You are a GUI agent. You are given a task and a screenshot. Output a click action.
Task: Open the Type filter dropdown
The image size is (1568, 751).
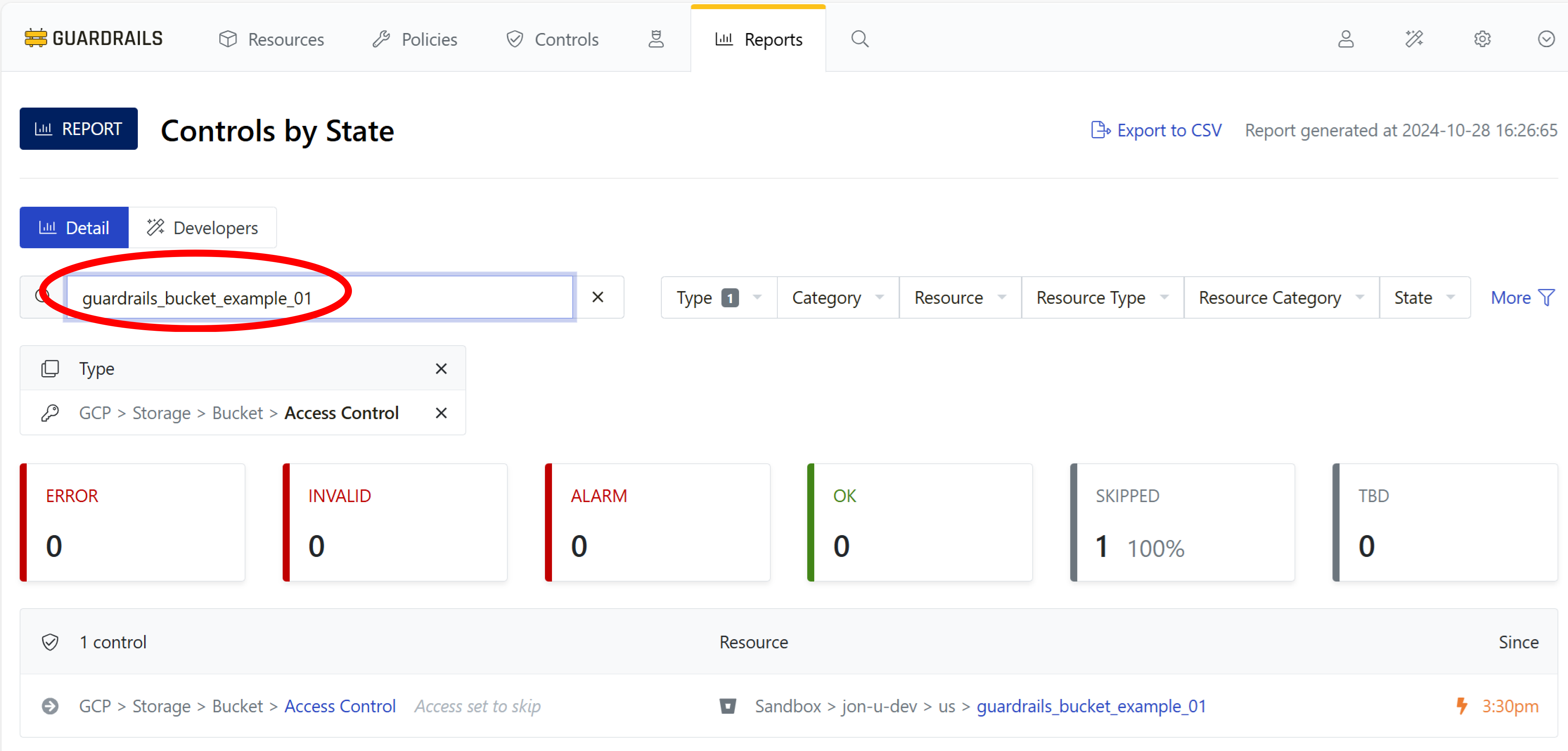point(718,297)
